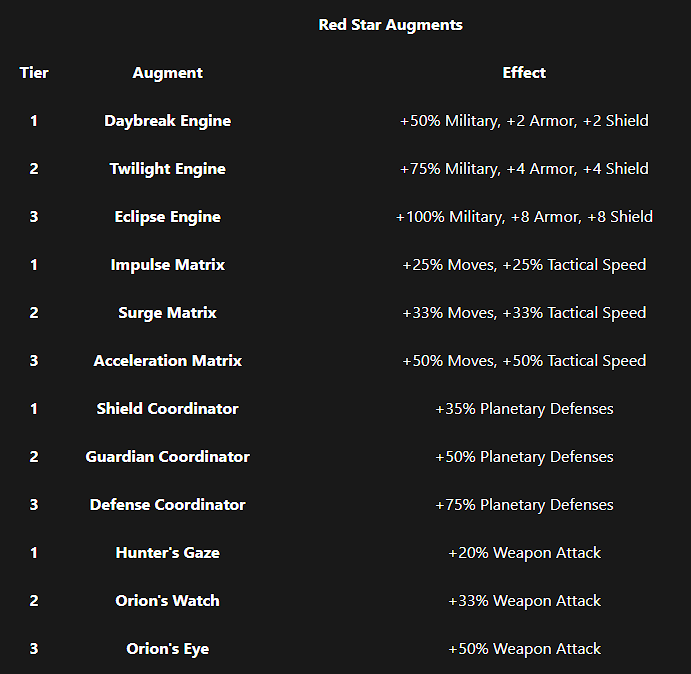Image resolution: width=691 pixels, height=674 pixels.
Task: Click the +20% Weapon Attack effect
Action: tap(524, 552)
